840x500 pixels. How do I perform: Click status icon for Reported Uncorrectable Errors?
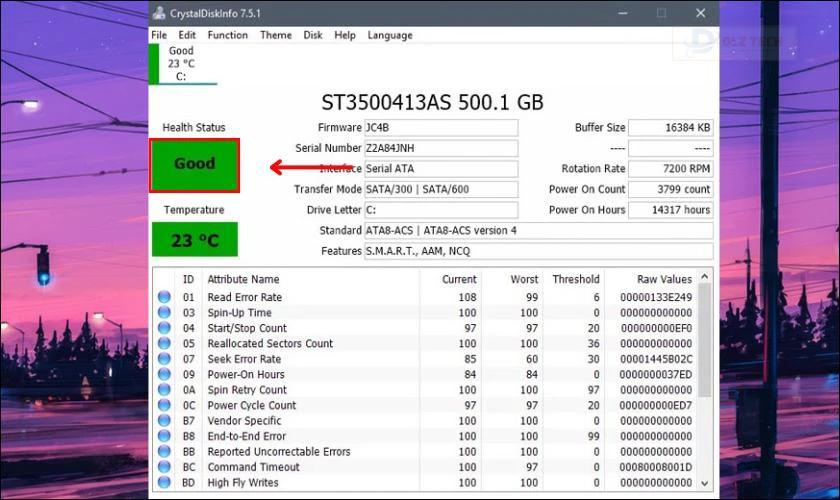(164, 451)
